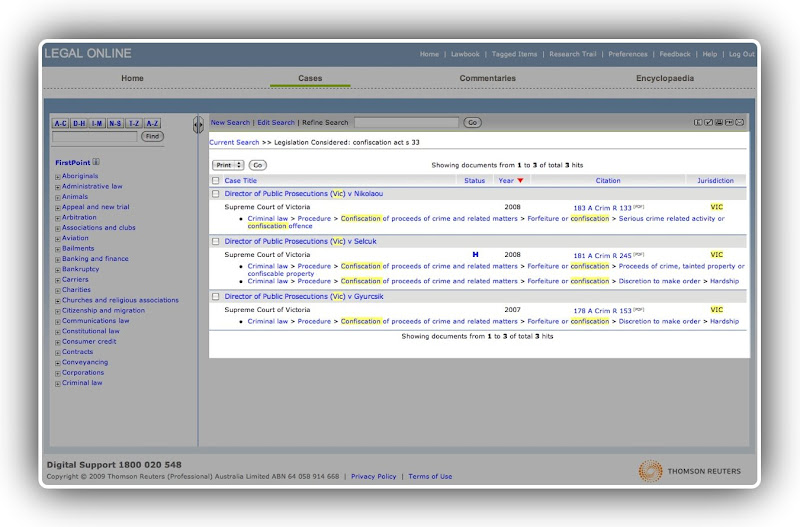The width and height of the screenshot is (800, 527).
Task: Click the FirstPoint info icon
Action: point(96,161)
